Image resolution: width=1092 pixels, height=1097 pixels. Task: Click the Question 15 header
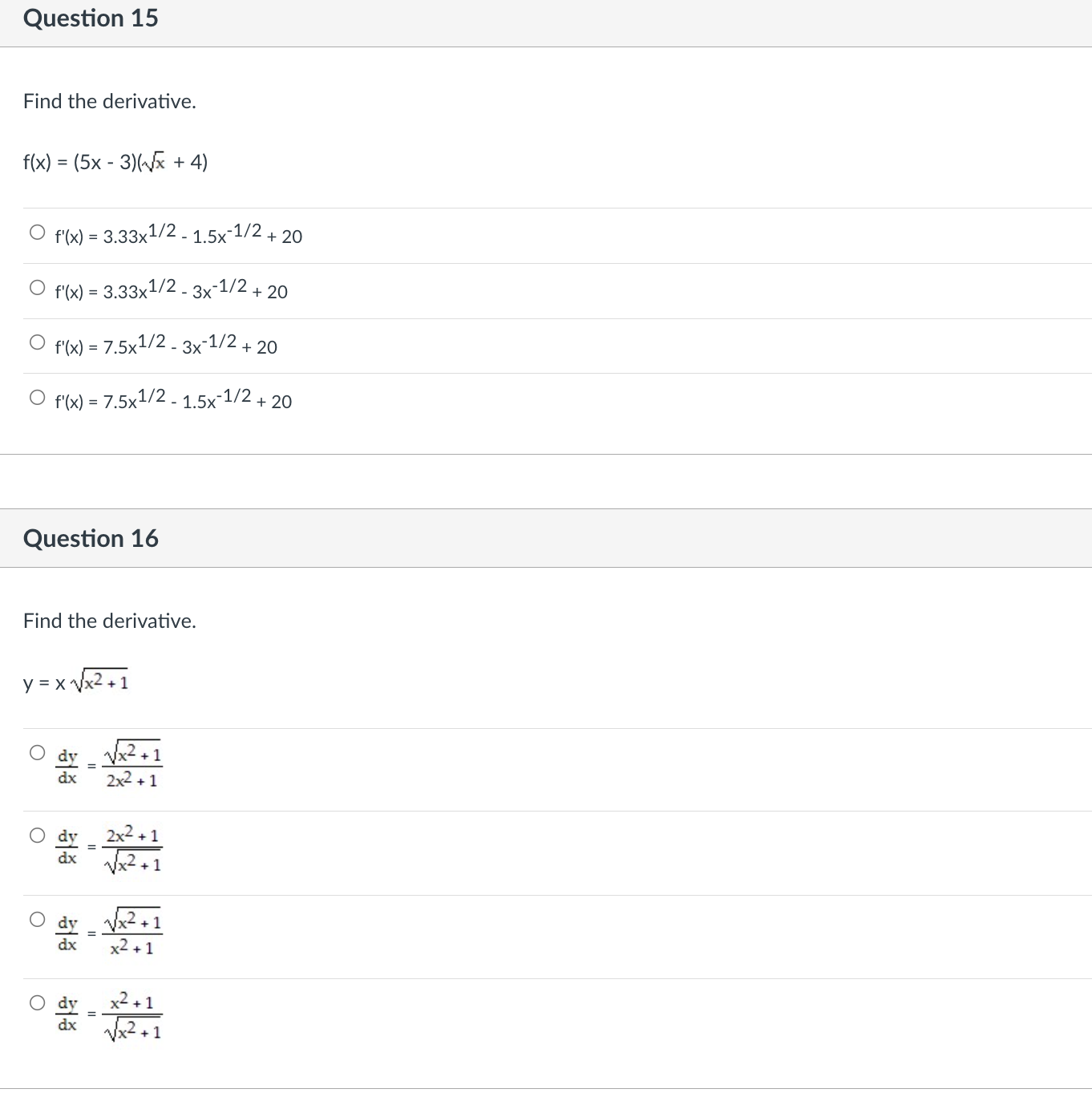click(x=91, y=18)
